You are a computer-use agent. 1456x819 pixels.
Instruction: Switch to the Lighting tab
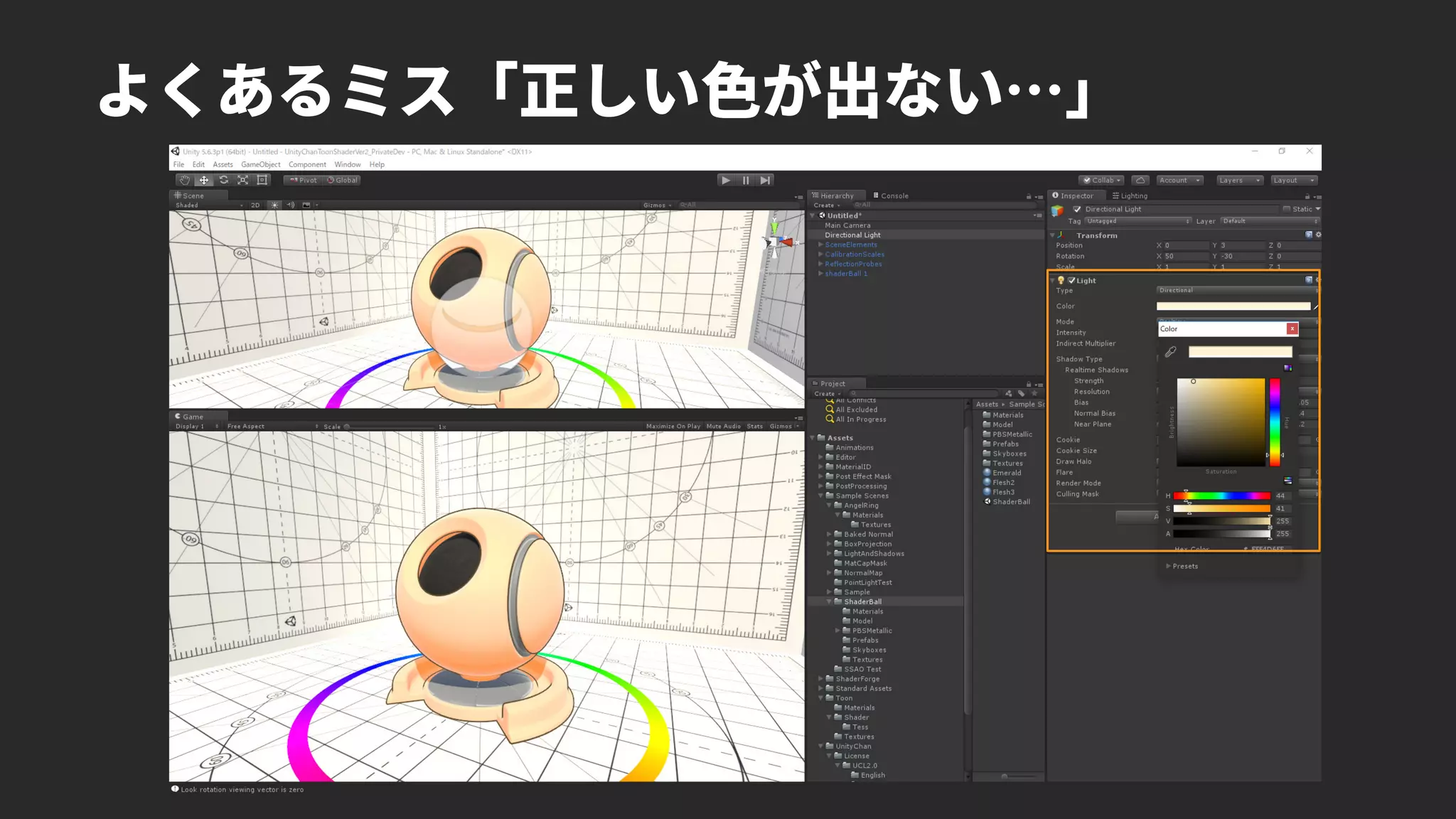1130,196
